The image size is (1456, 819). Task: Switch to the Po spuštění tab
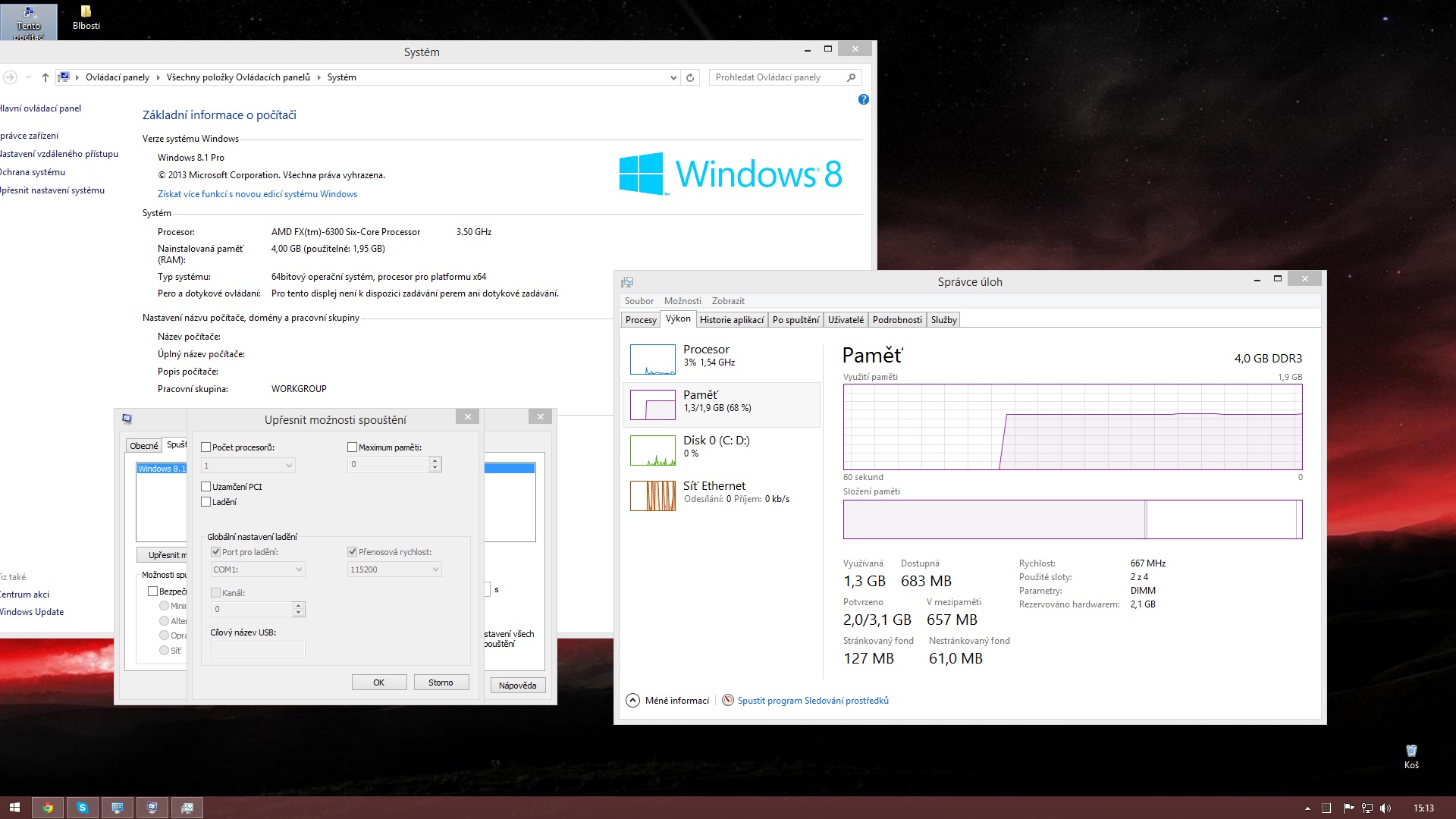[795, 320]
